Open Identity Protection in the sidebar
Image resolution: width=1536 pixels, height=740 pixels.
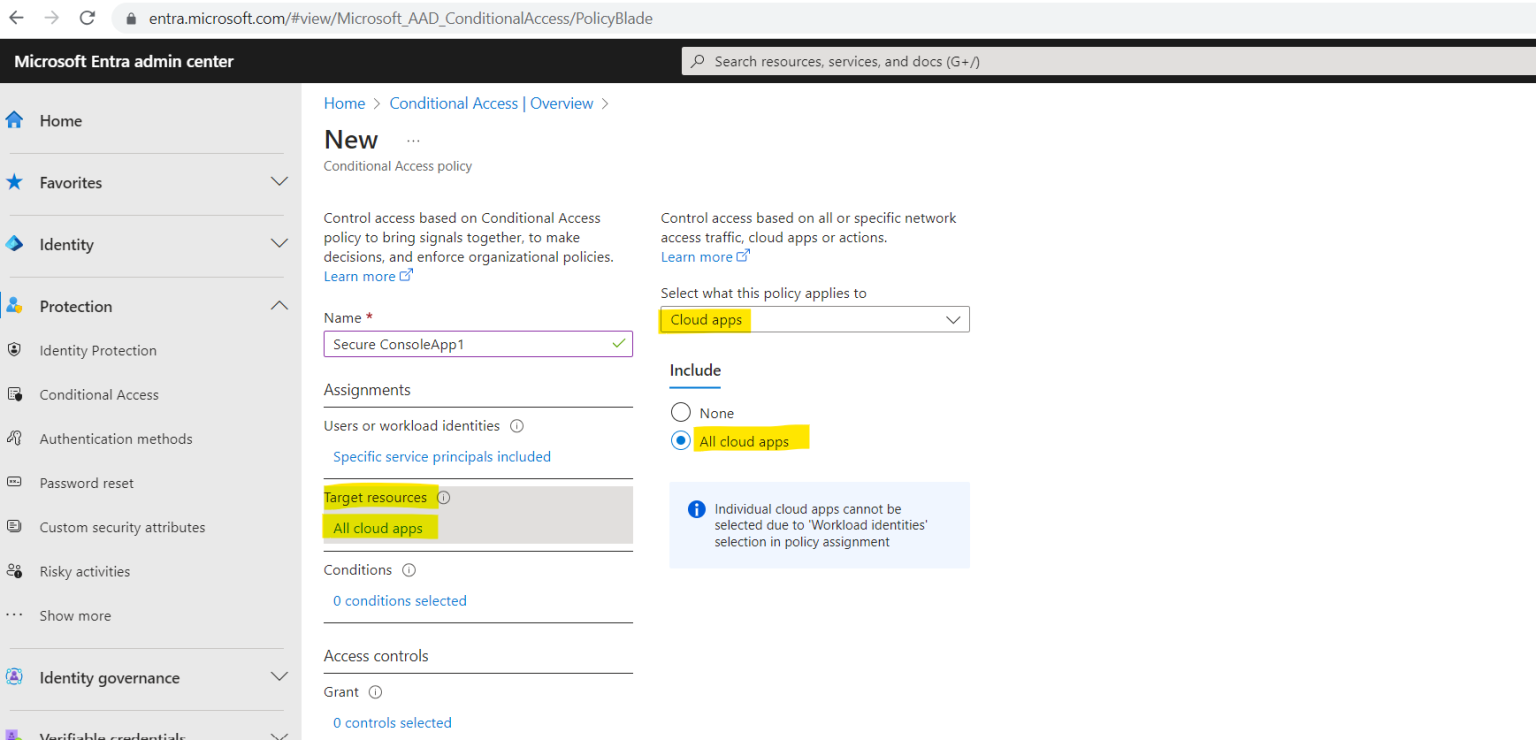[x=97, y=350]
